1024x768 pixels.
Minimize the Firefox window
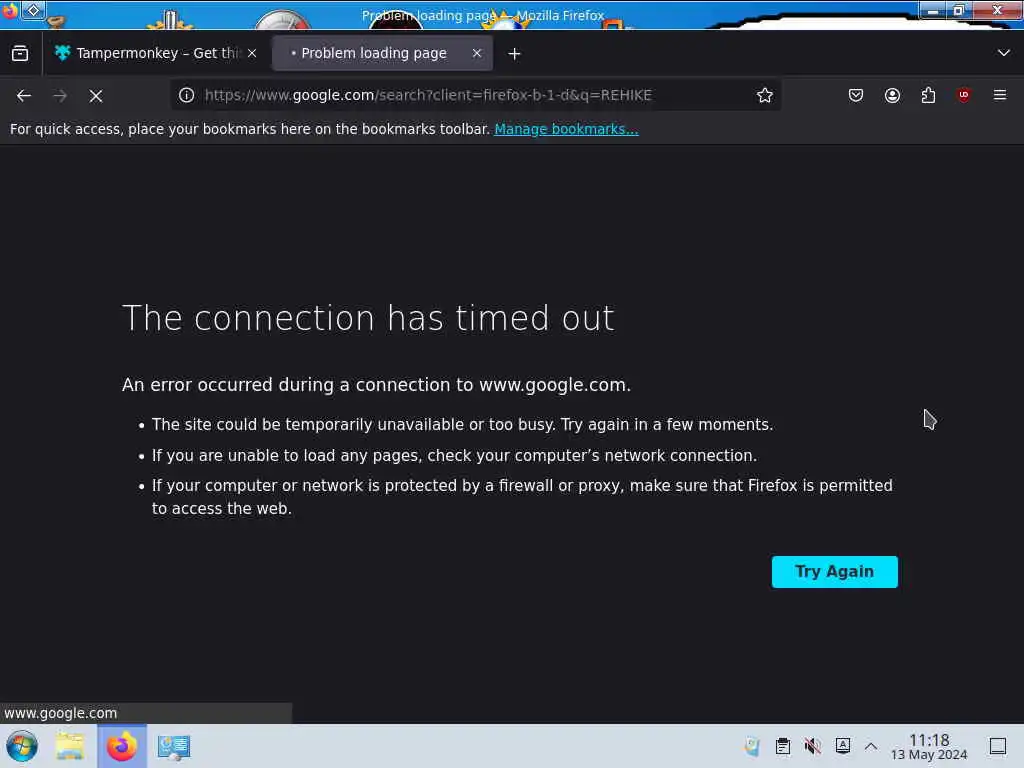point(933,10)
